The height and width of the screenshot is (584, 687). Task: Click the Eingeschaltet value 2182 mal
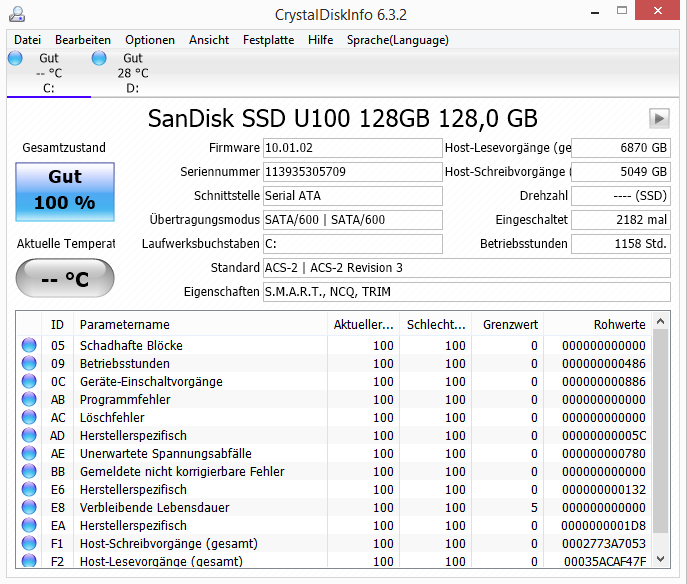coord(621,219)
